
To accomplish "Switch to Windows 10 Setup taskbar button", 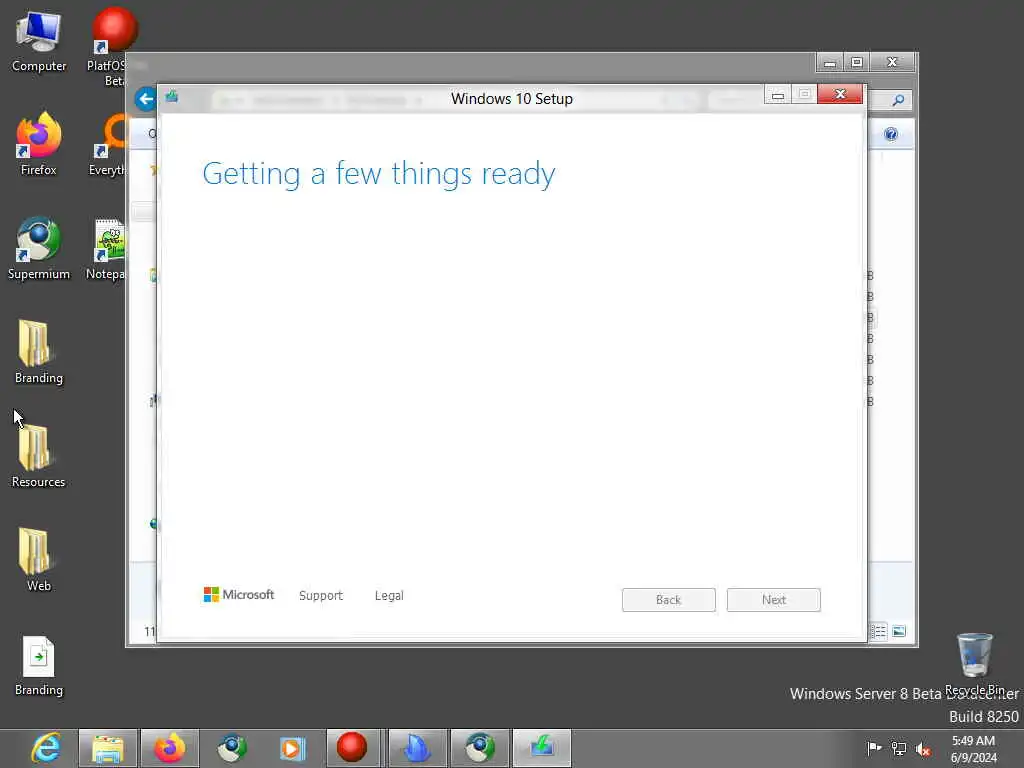I will (x=541, y=748).
